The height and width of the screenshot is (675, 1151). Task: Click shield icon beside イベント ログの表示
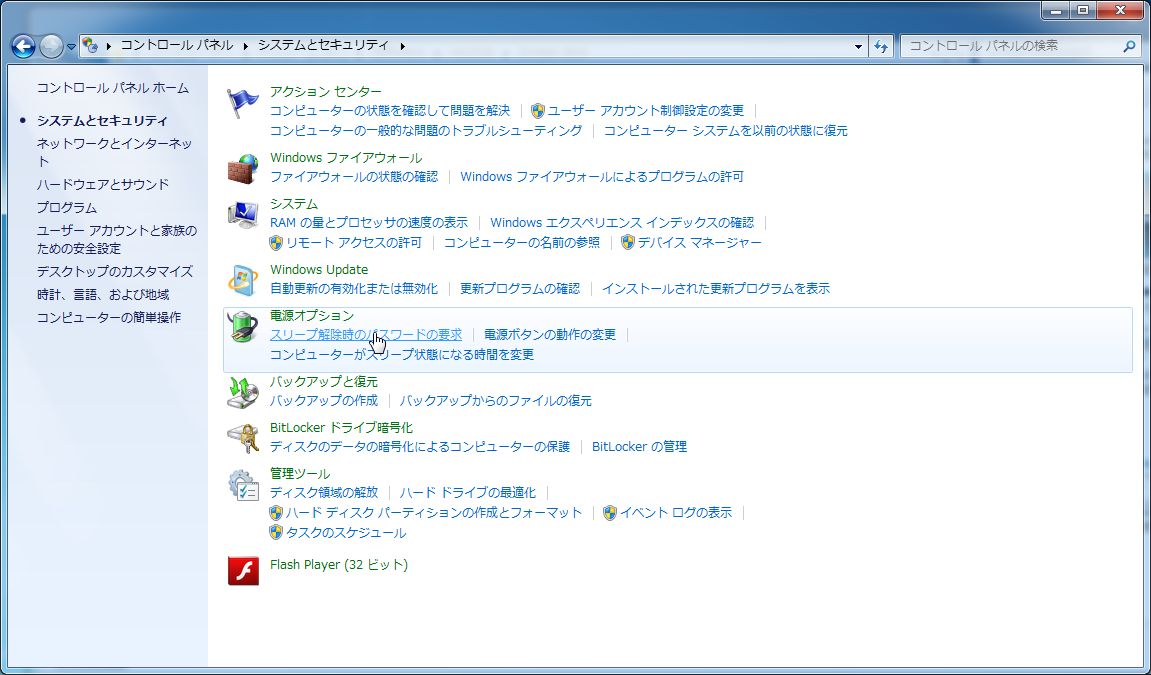[x=609, y=513]
